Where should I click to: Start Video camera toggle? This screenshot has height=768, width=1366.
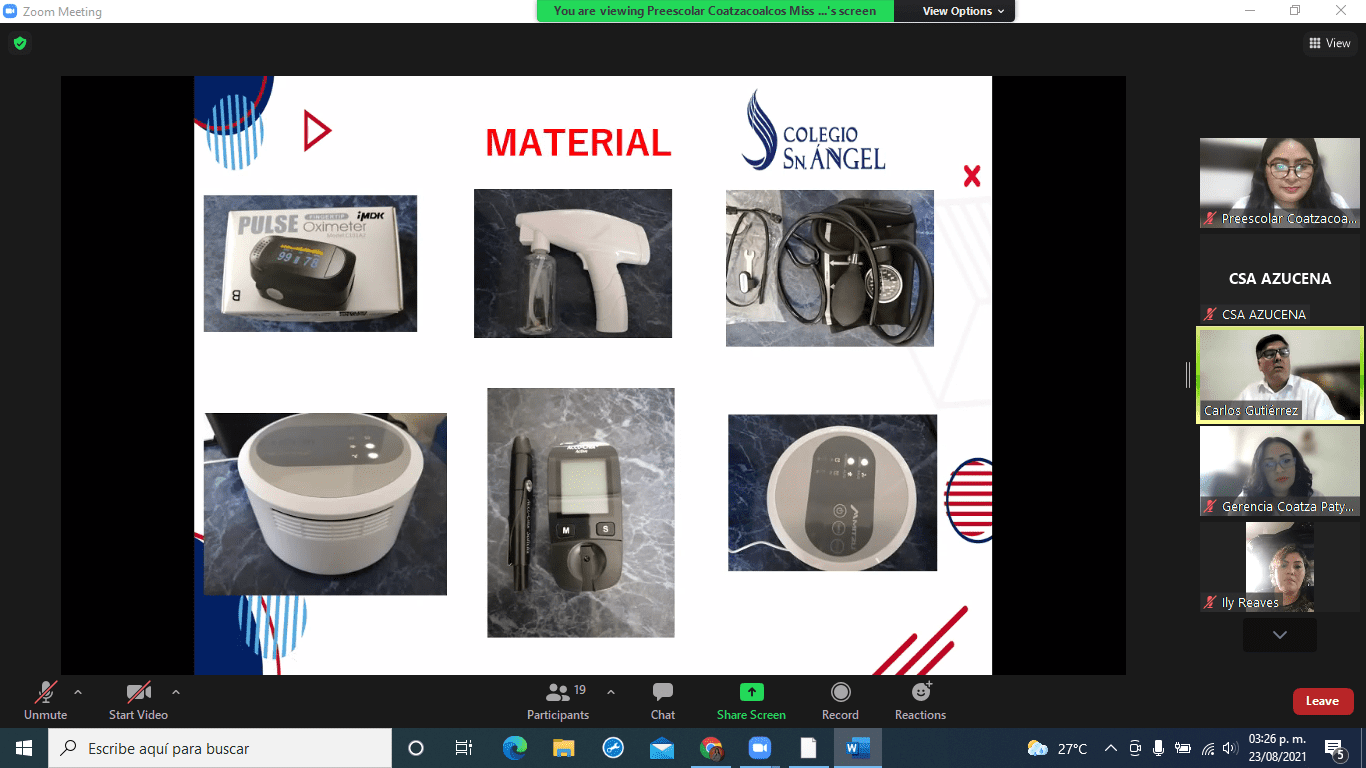(138, 700)
